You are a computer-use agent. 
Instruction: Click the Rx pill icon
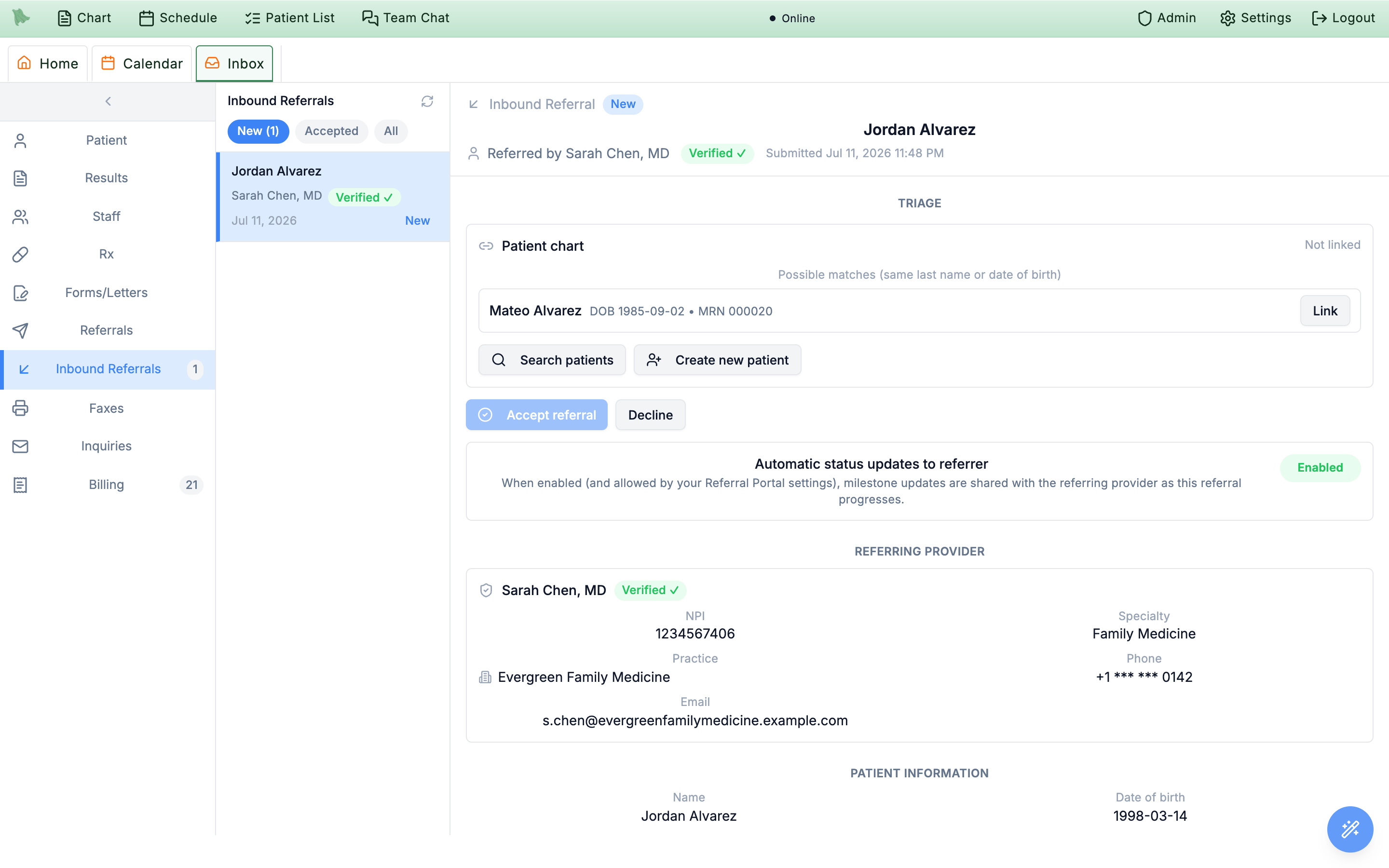point(21,254)
